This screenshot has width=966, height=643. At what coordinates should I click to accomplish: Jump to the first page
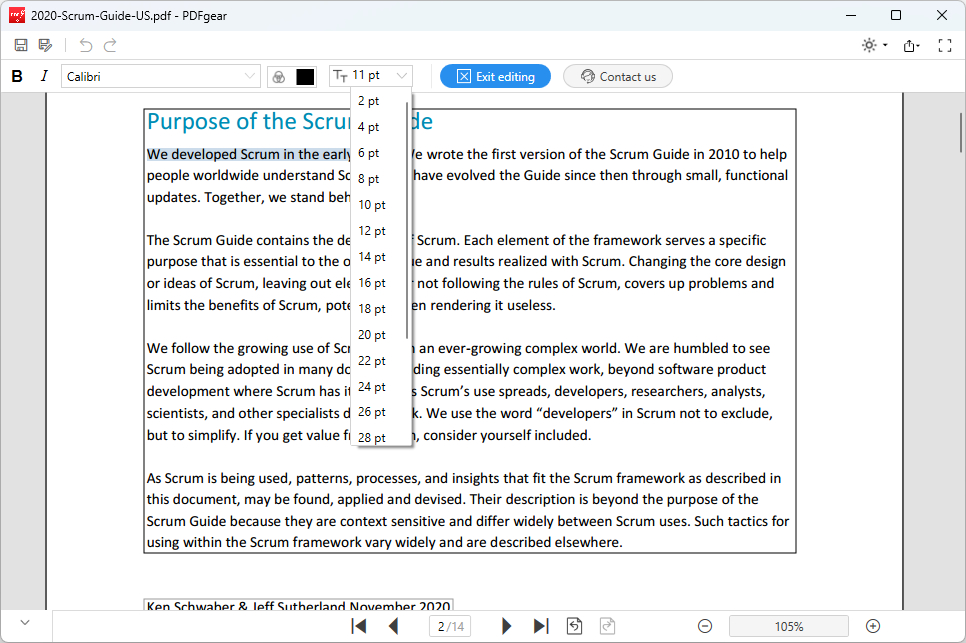coord(359,626)
